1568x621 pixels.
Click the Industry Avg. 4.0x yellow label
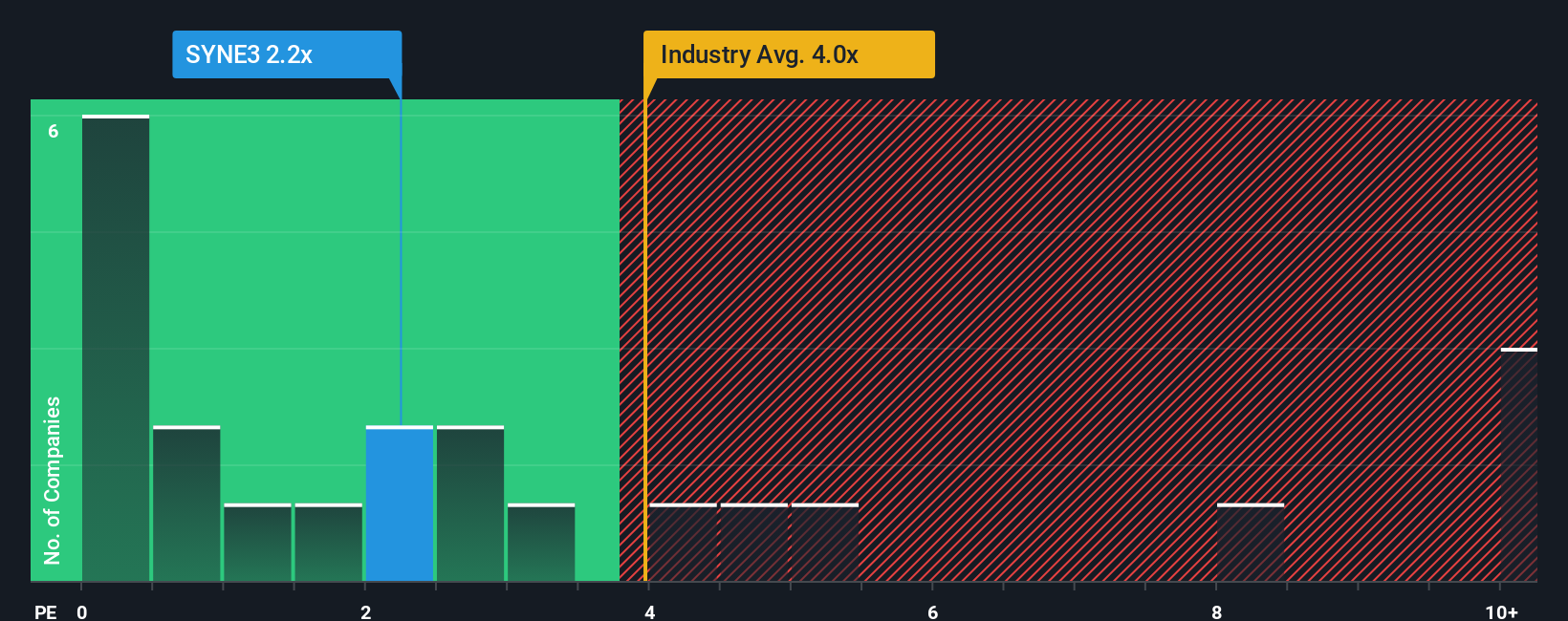tap(789, 54)
